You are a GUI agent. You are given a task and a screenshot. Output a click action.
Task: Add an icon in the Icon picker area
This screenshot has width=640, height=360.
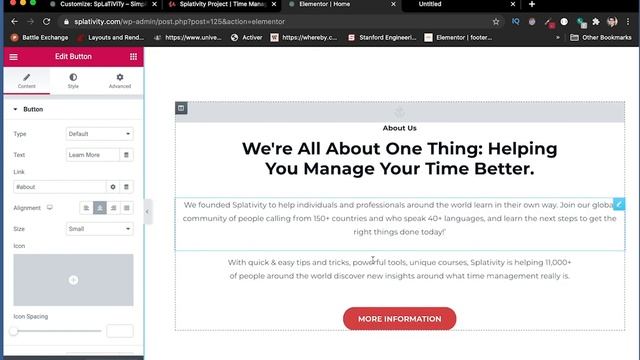click(x=73, y=280)
